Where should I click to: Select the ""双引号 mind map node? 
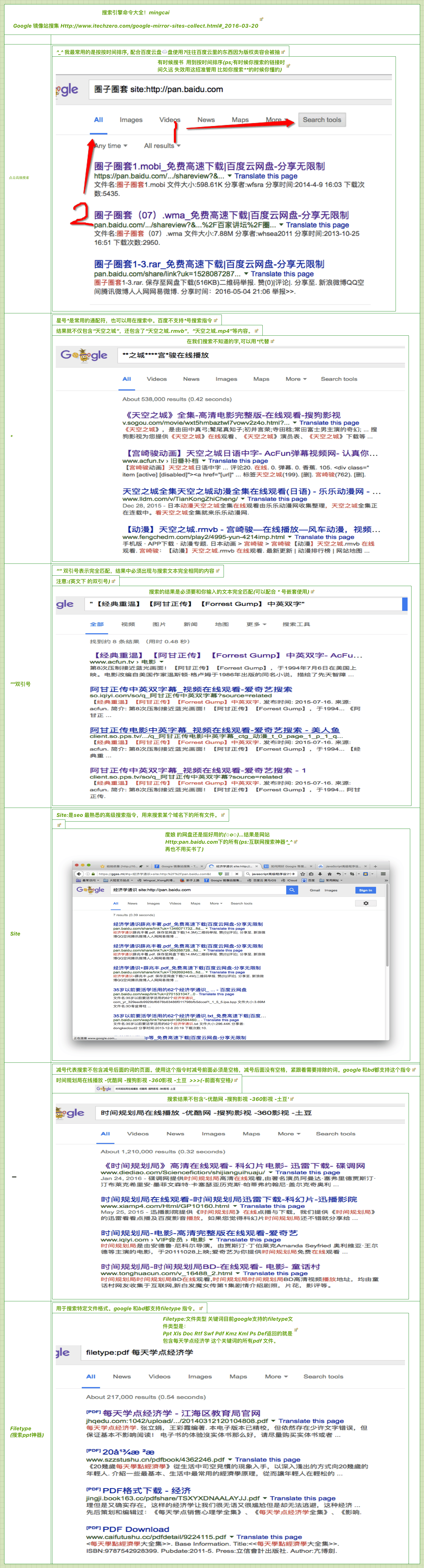pos(20,684)
